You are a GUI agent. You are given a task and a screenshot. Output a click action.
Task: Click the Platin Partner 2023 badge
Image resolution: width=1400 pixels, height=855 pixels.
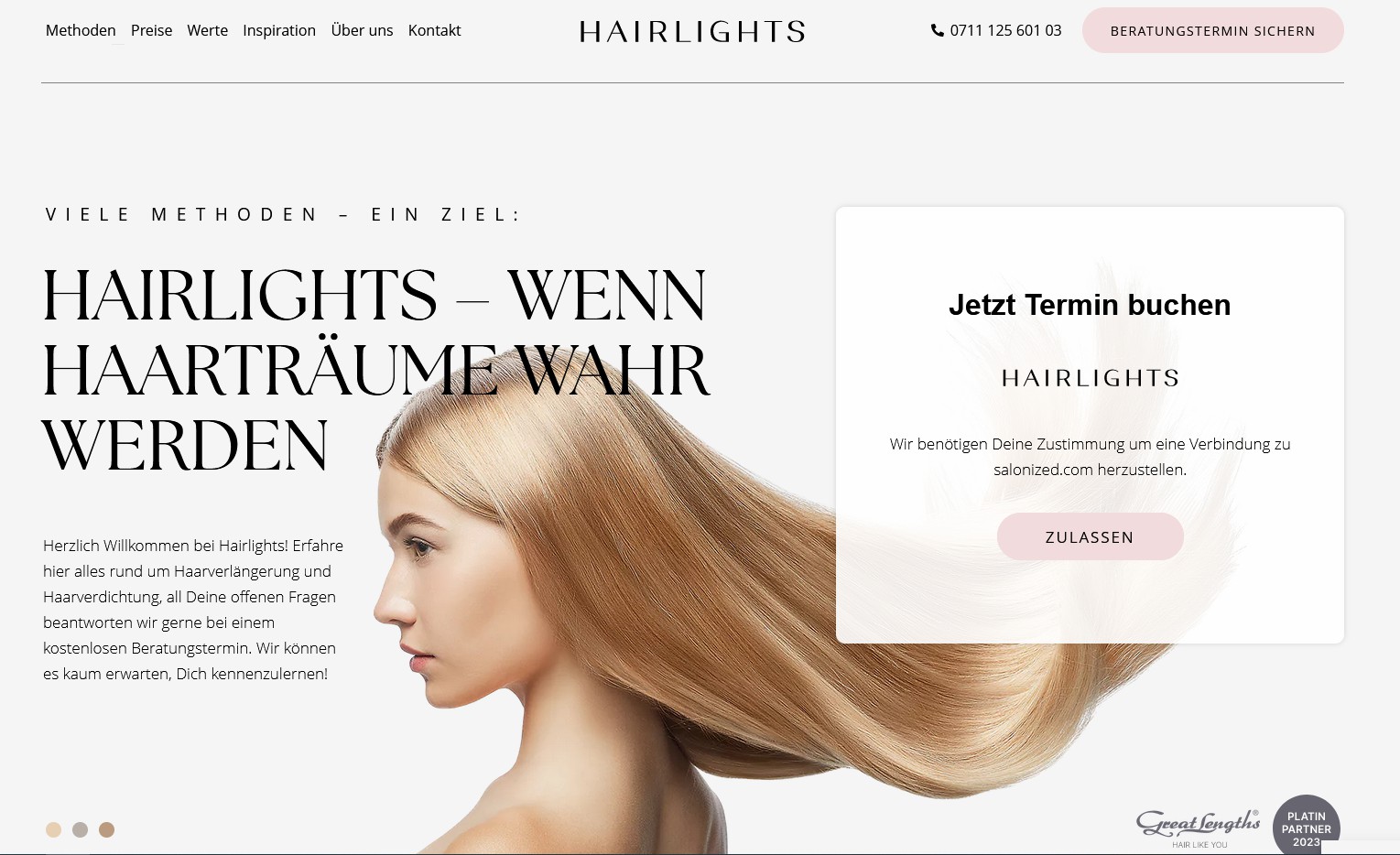tap(1306, 826)
